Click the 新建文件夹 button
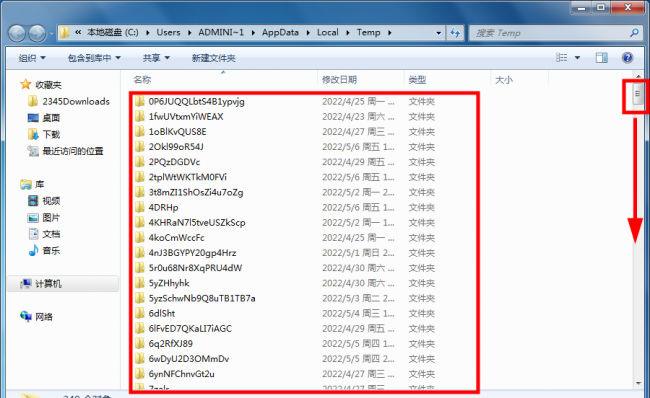Image resolution: width=650 pixels, height=398 pixels. (x=213, y=58)
